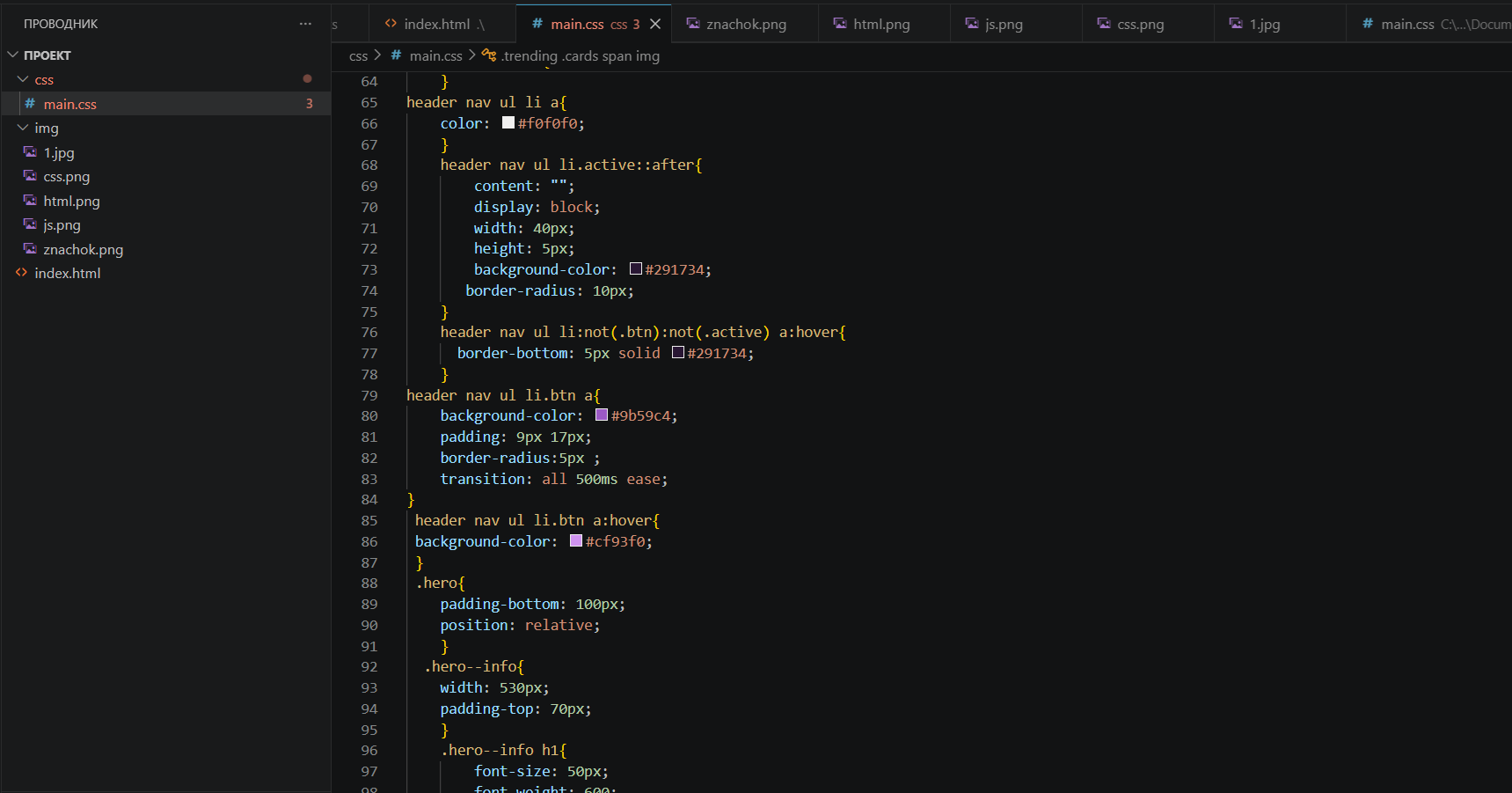Collapse the ПРОЕКТ project section
The height and width of the screenshot is (793, 1512).
12,55
